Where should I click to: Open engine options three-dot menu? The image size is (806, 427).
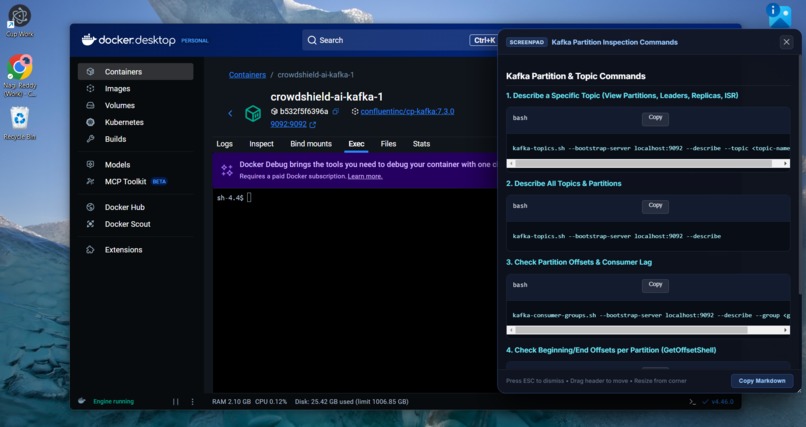click(x=193, y=402)
